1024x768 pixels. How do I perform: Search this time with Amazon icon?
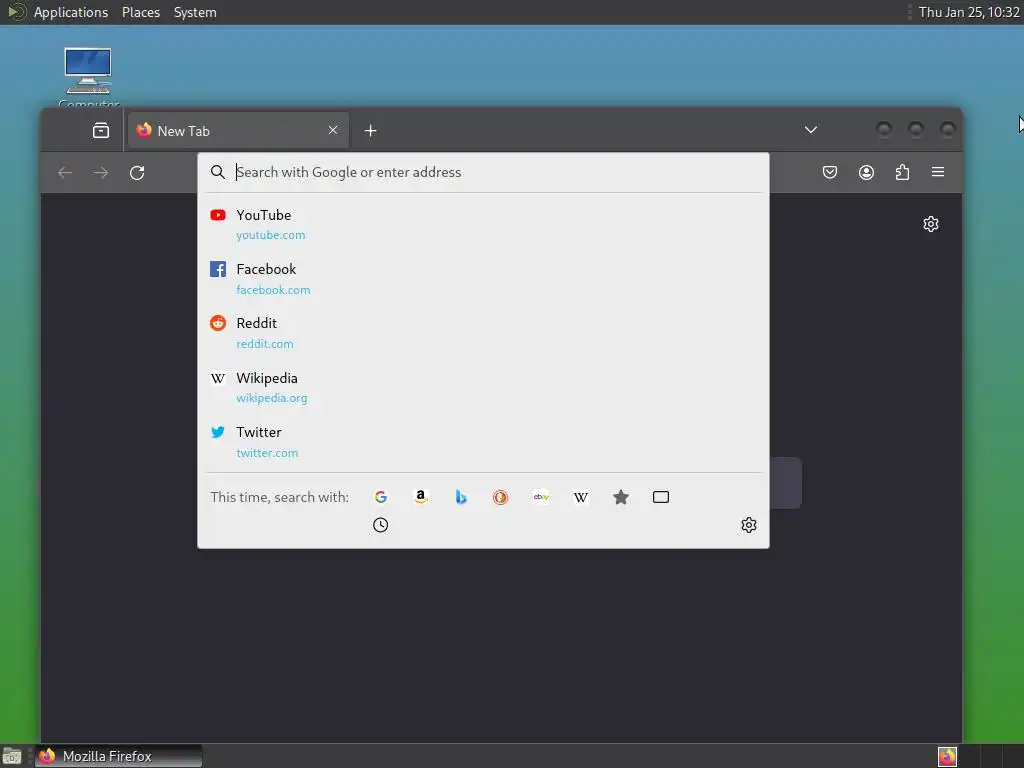[421, 497]
